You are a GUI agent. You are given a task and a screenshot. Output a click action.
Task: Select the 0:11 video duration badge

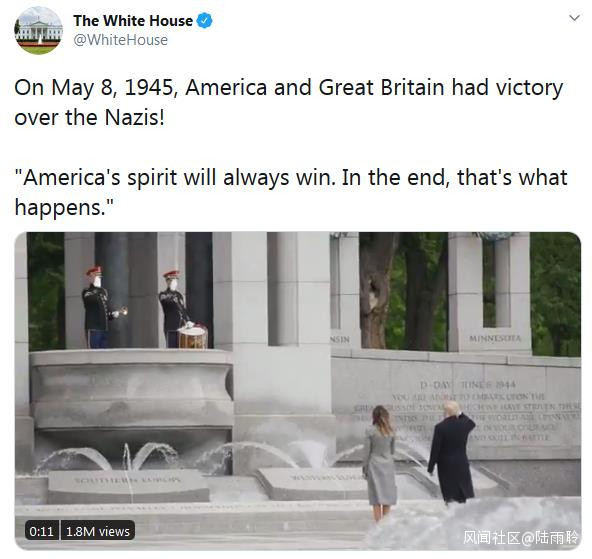42,531
